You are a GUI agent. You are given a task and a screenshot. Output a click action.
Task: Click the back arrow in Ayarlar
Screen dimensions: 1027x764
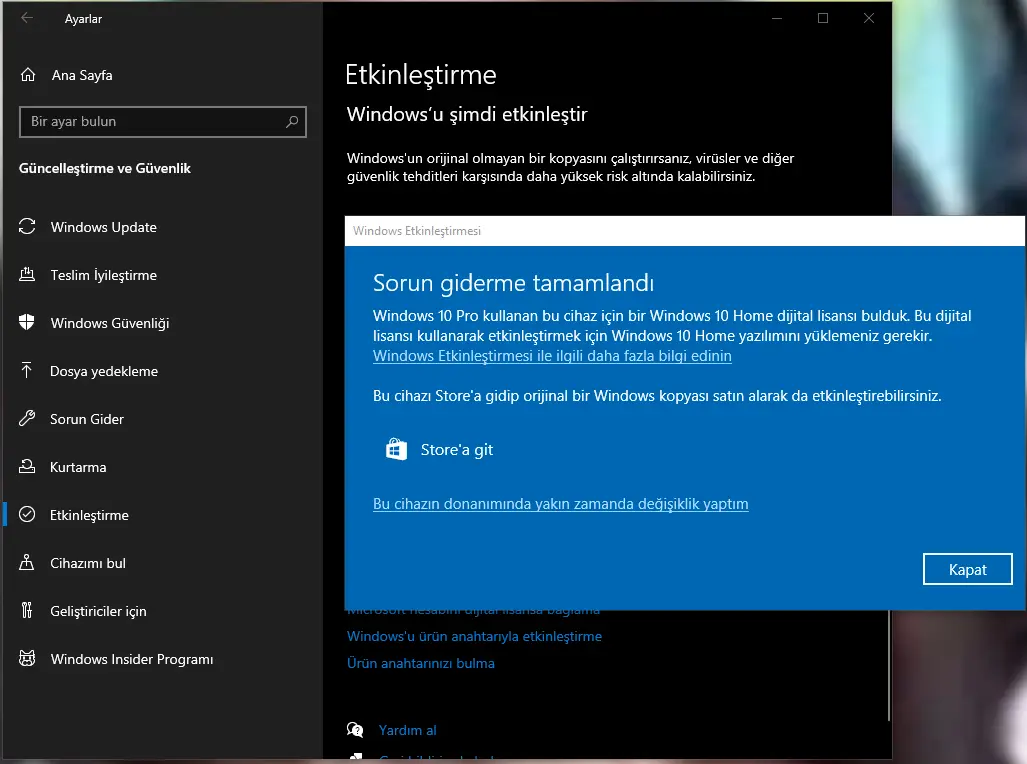27,18
